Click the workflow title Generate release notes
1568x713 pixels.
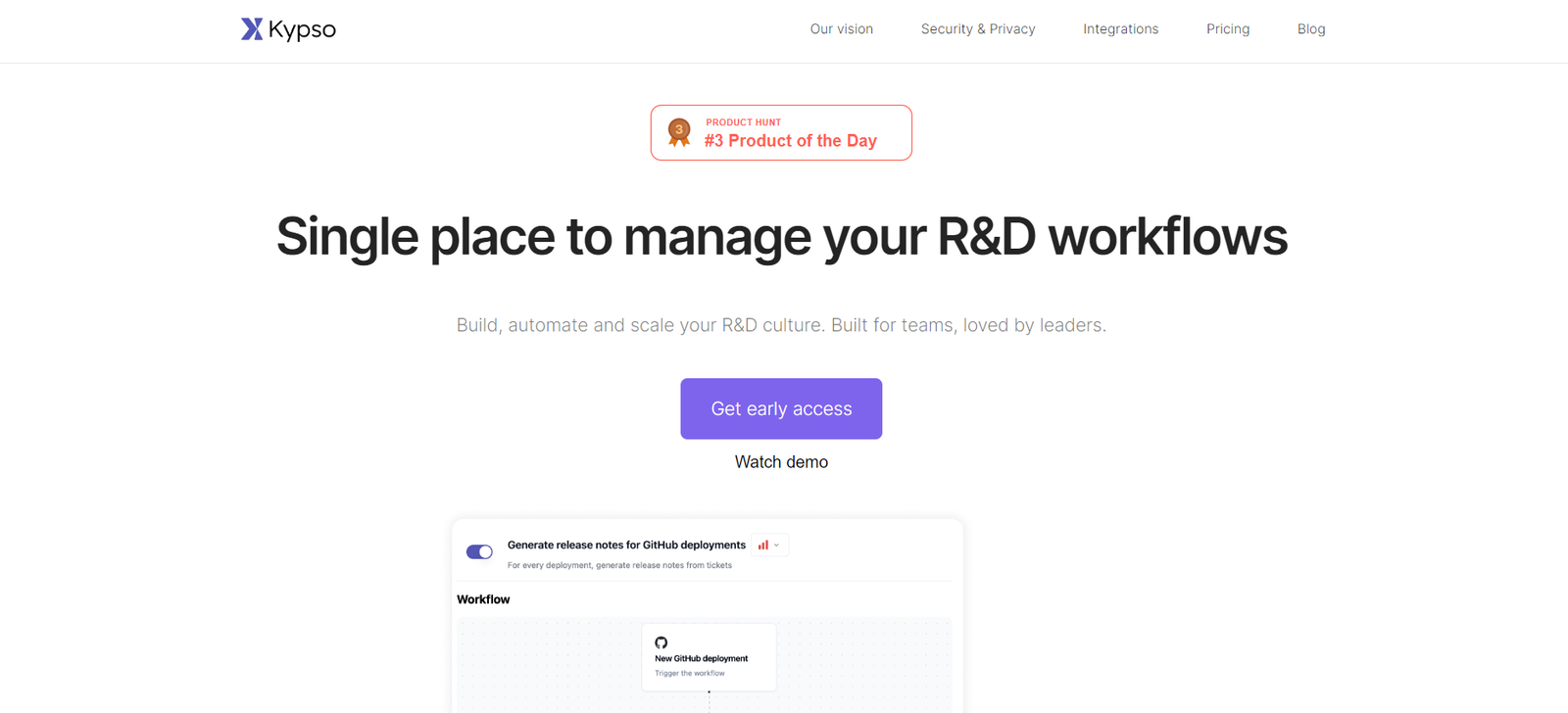(626, 545)
